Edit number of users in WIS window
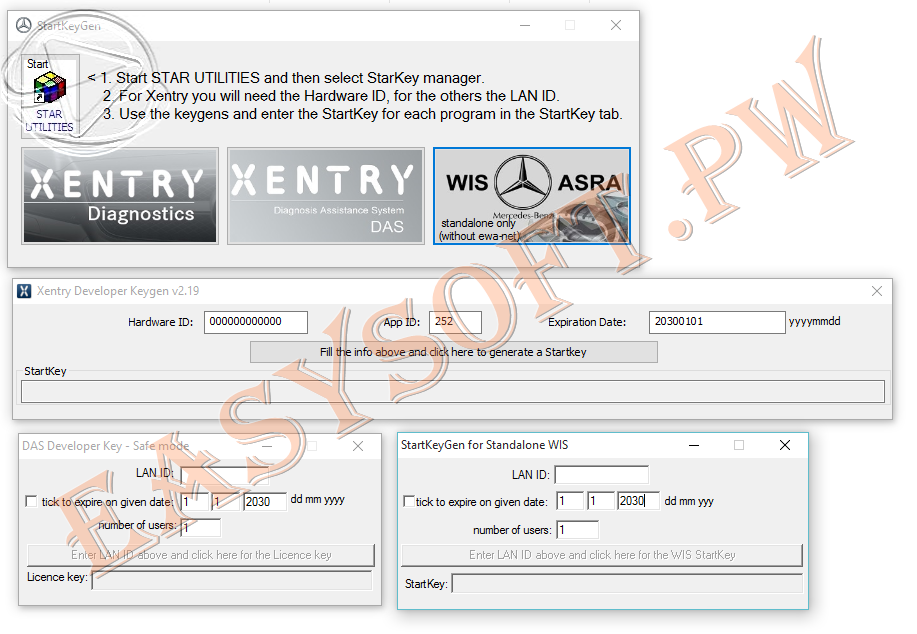Viewport: 917px width, 634px height. pos(577,530)
